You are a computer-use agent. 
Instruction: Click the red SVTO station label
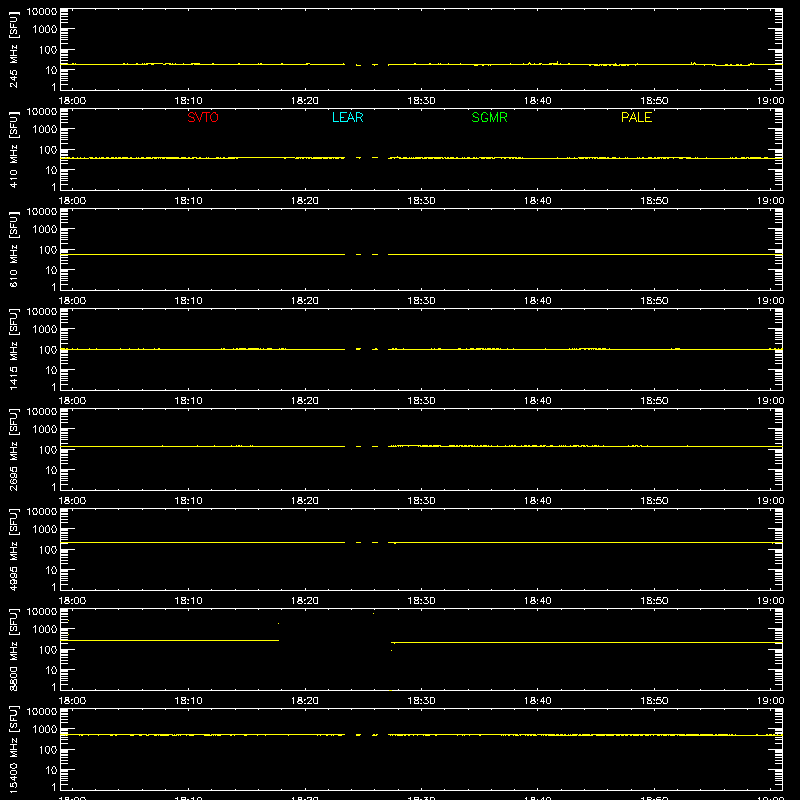203,117
